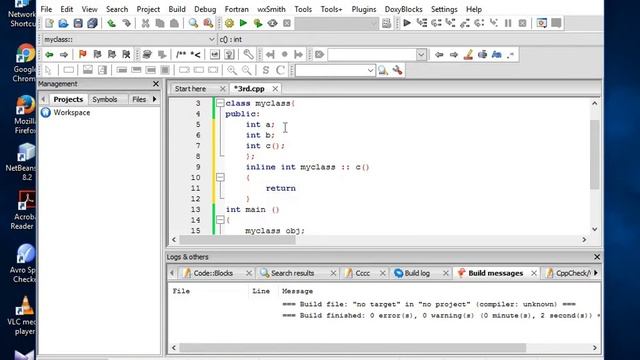Click the Copy icon
Image resolution: width=640 pixels, height=360 pixels.
160,23
